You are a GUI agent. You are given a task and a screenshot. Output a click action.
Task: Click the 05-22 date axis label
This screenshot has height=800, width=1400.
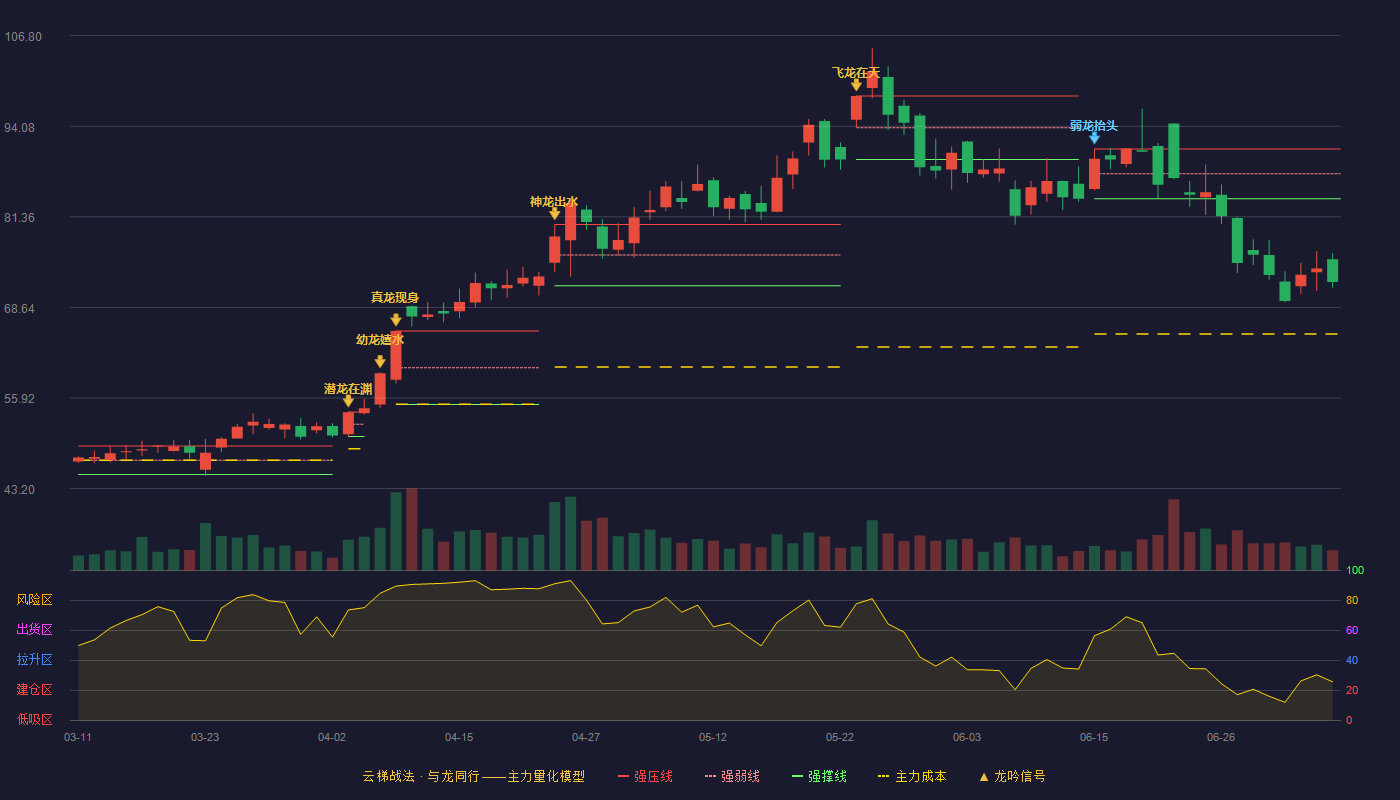pyautogui.click(x=840, y=737)
